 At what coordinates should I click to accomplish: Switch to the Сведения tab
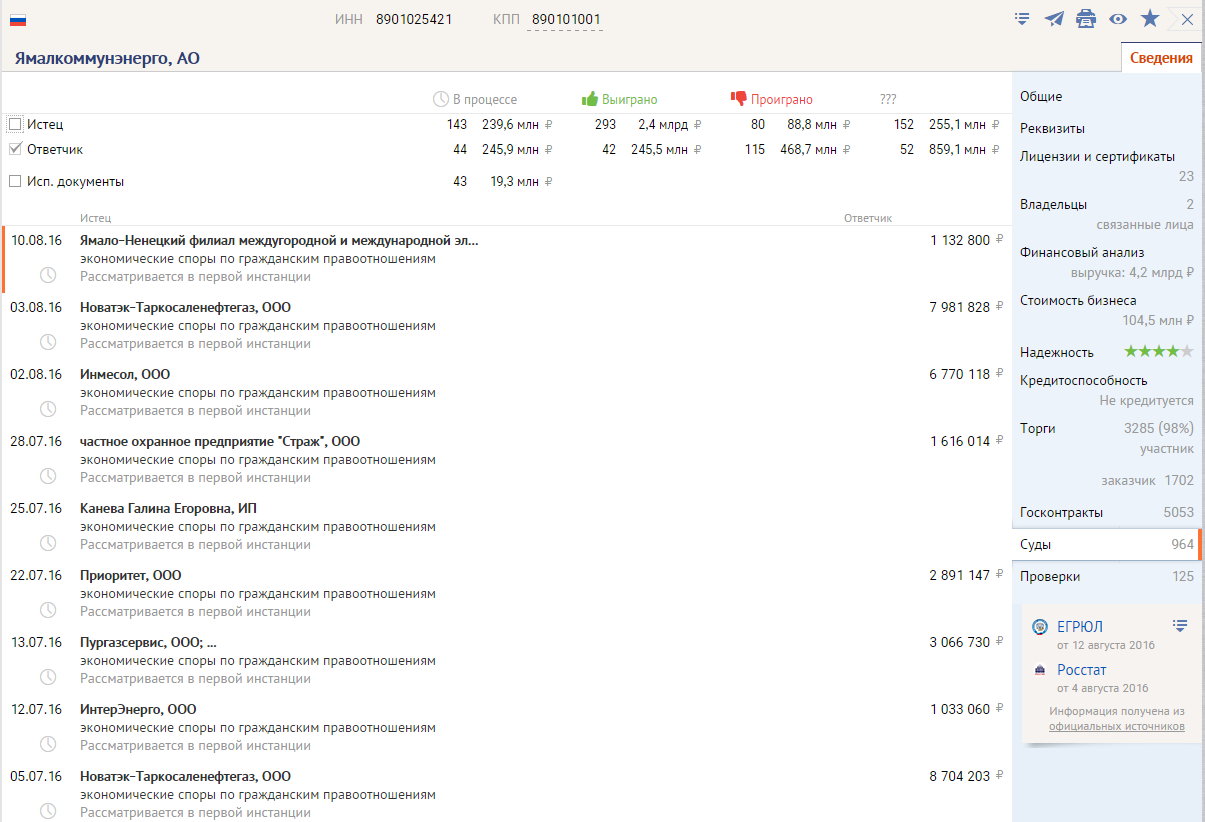coord(1161,58)
